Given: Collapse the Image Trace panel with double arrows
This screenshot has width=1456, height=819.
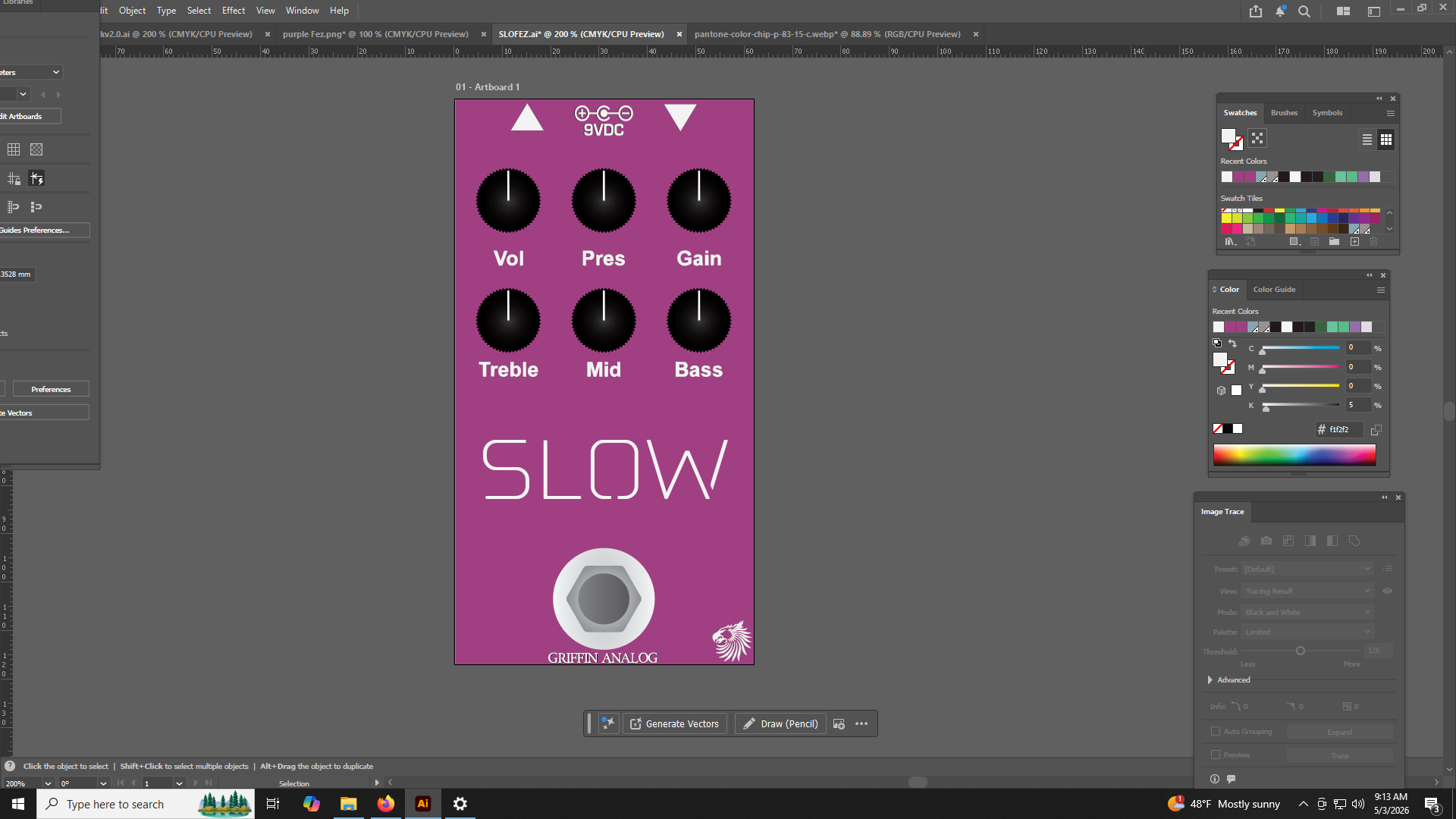Looking at the screenshot, I should 1385,497.
